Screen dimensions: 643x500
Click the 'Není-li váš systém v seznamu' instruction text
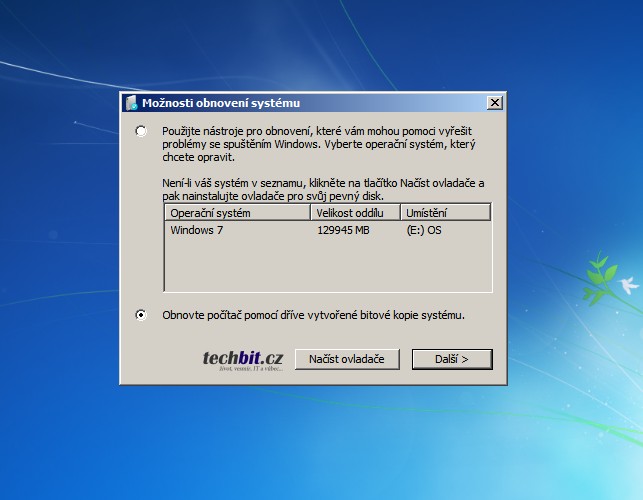(322, 190)
